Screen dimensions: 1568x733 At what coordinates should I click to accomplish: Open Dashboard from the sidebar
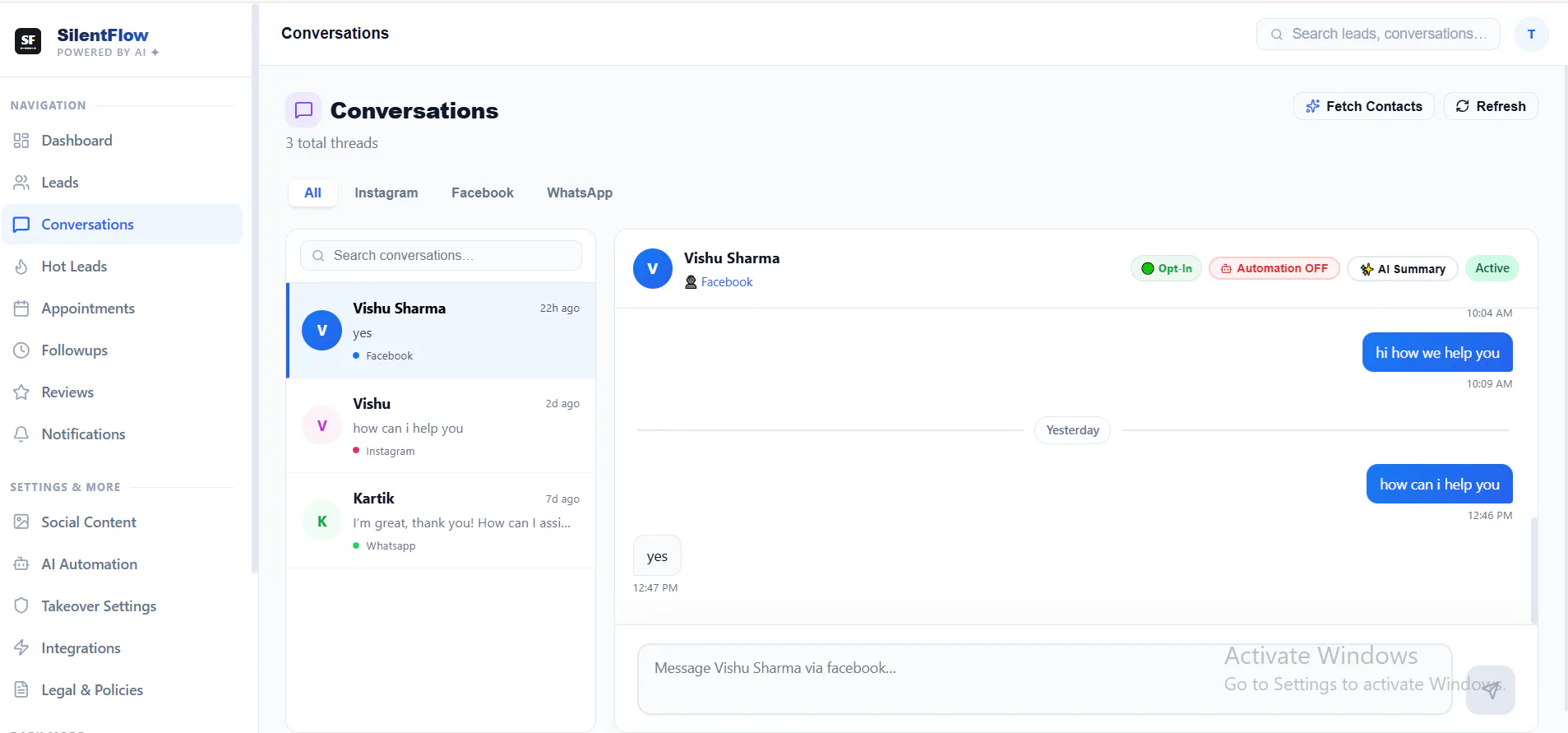(122, 141)
